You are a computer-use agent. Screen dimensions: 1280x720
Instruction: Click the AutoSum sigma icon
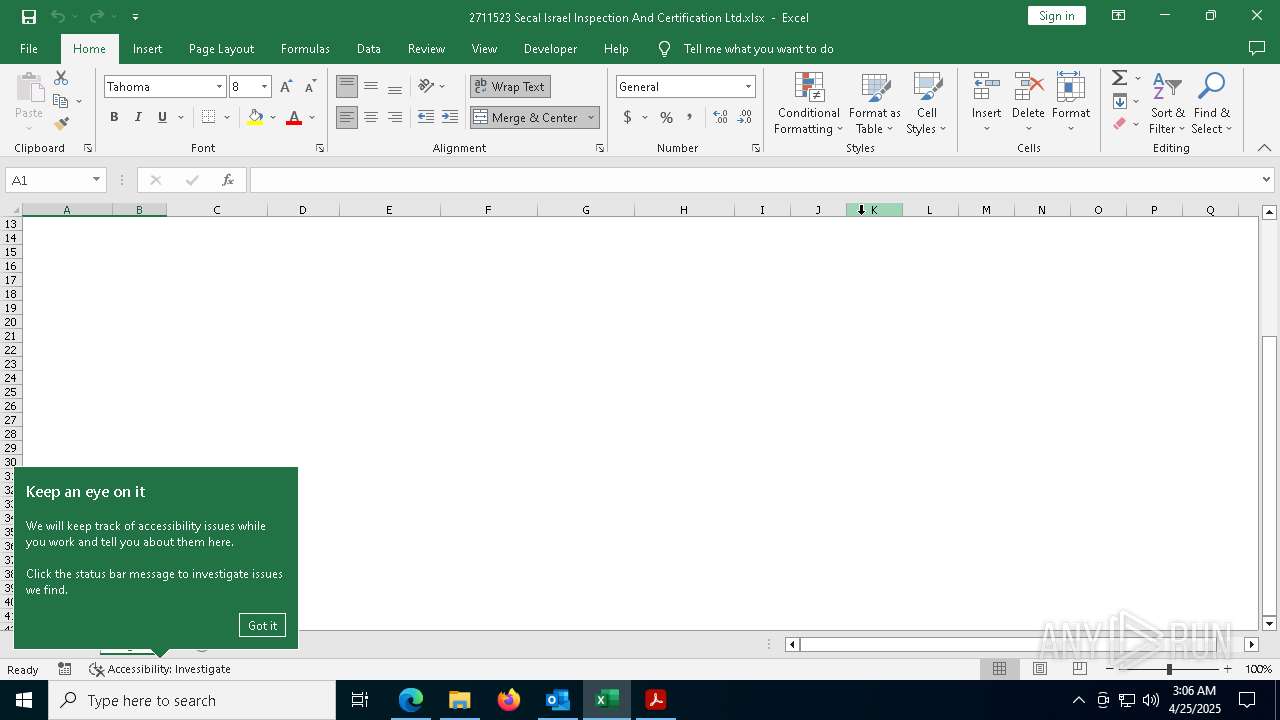(1120, 78)
